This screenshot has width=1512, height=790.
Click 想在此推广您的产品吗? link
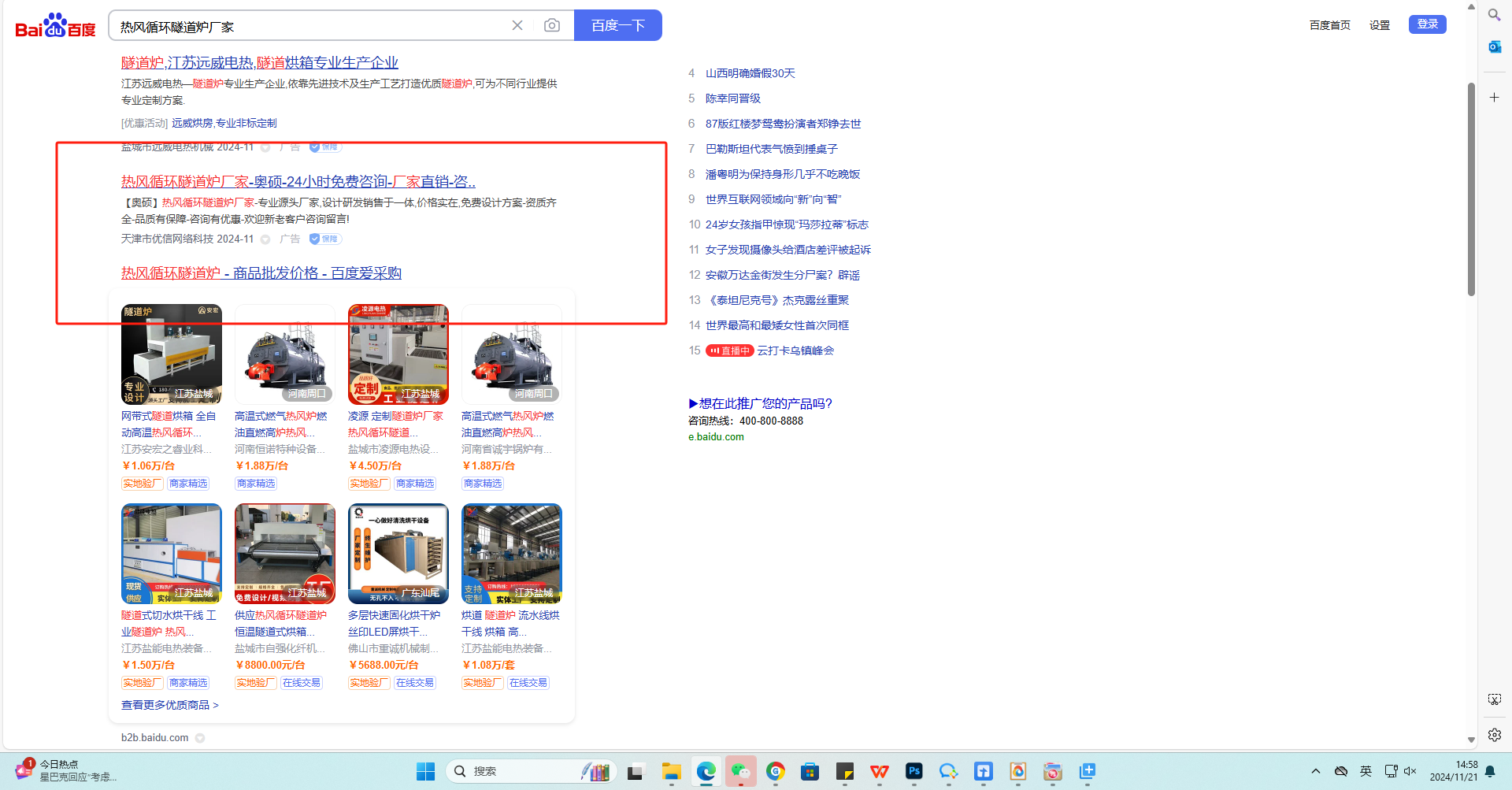[x=760, y=403]
